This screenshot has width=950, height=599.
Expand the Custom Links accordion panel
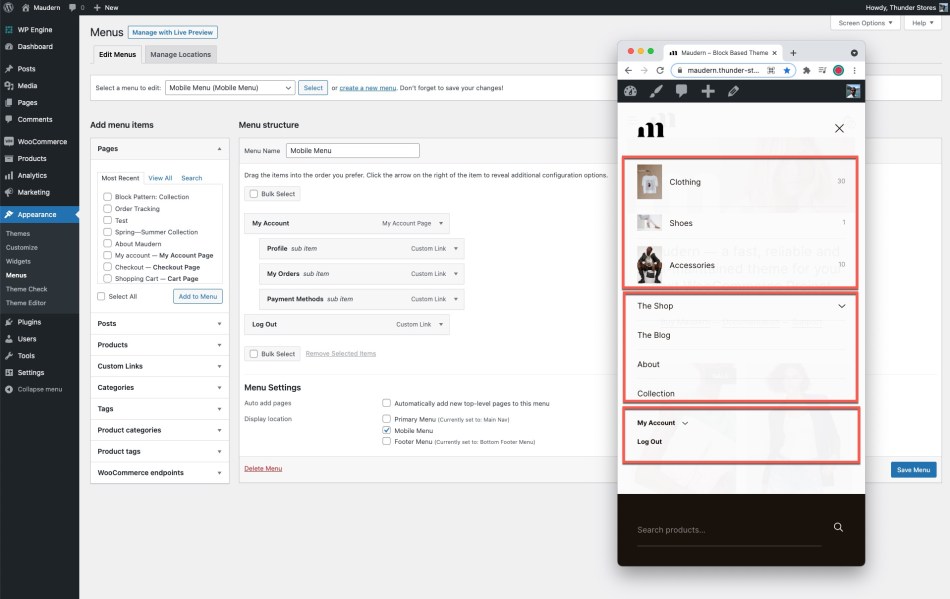[x=160, y=366]
